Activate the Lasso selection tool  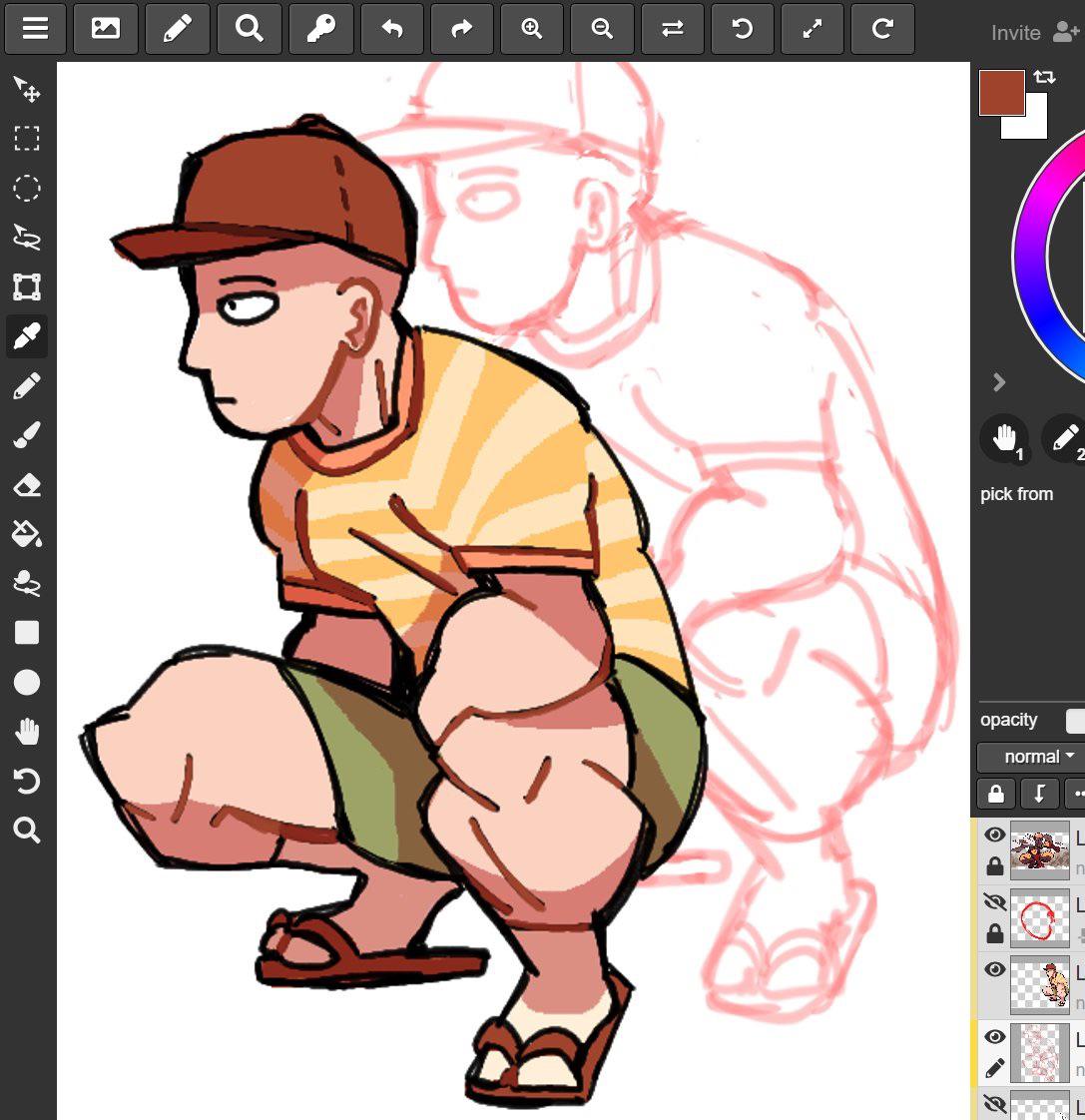27,238
